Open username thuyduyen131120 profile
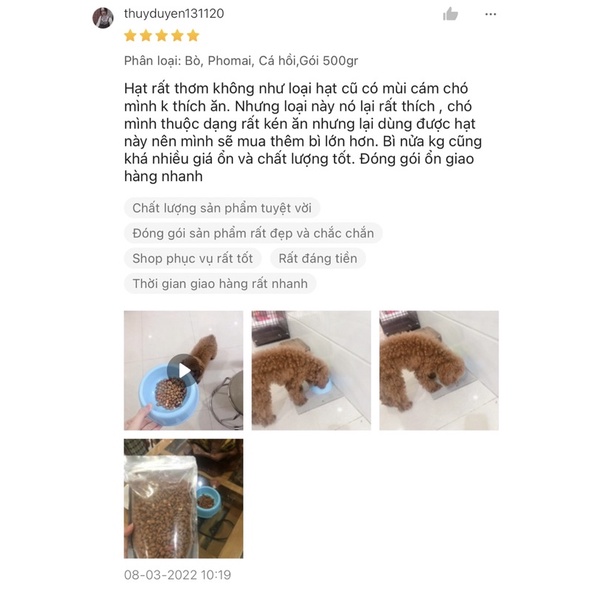Screen dimensions: 589x589 (x=174, y=14)
